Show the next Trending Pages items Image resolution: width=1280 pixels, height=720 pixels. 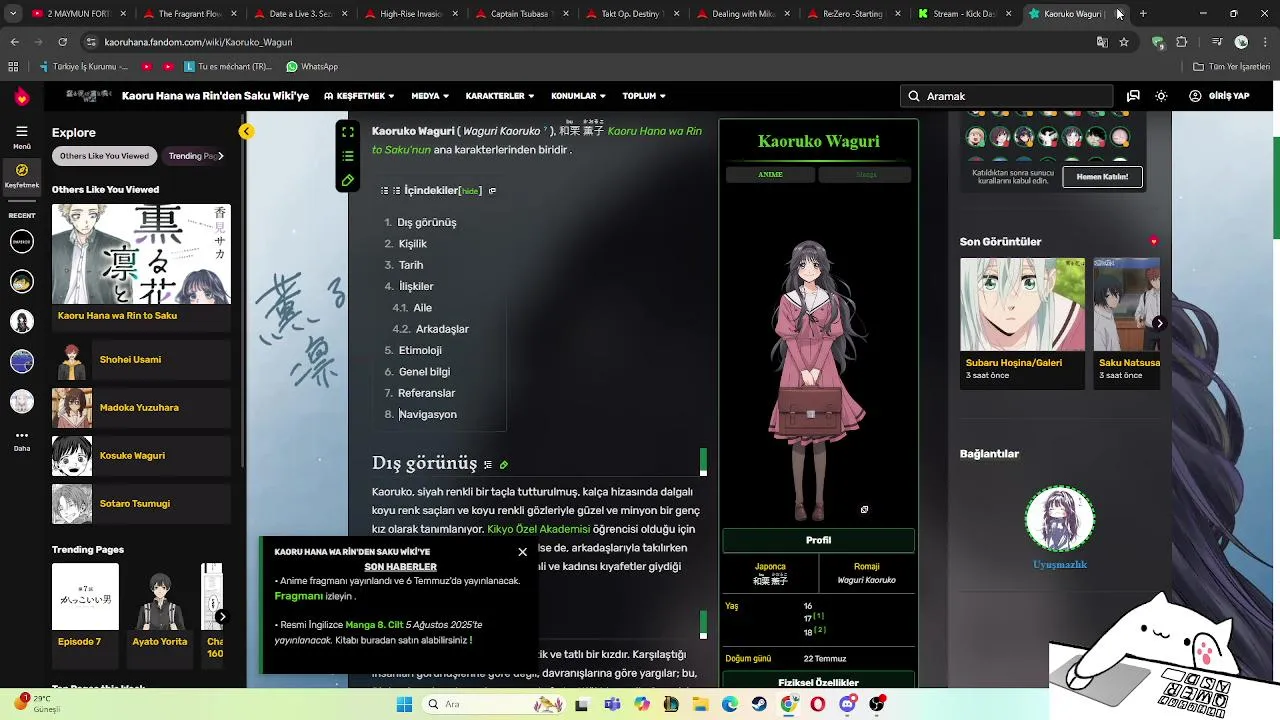point(222,617)
